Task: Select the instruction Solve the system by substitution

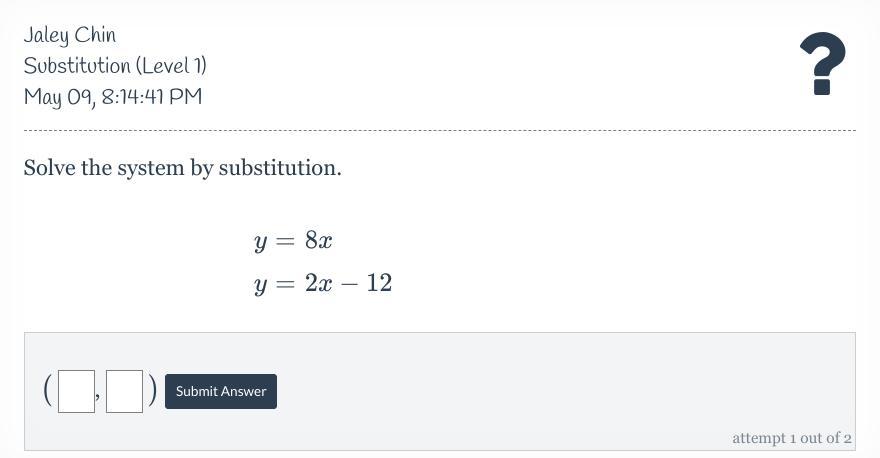Action: (x=182, y=168)
